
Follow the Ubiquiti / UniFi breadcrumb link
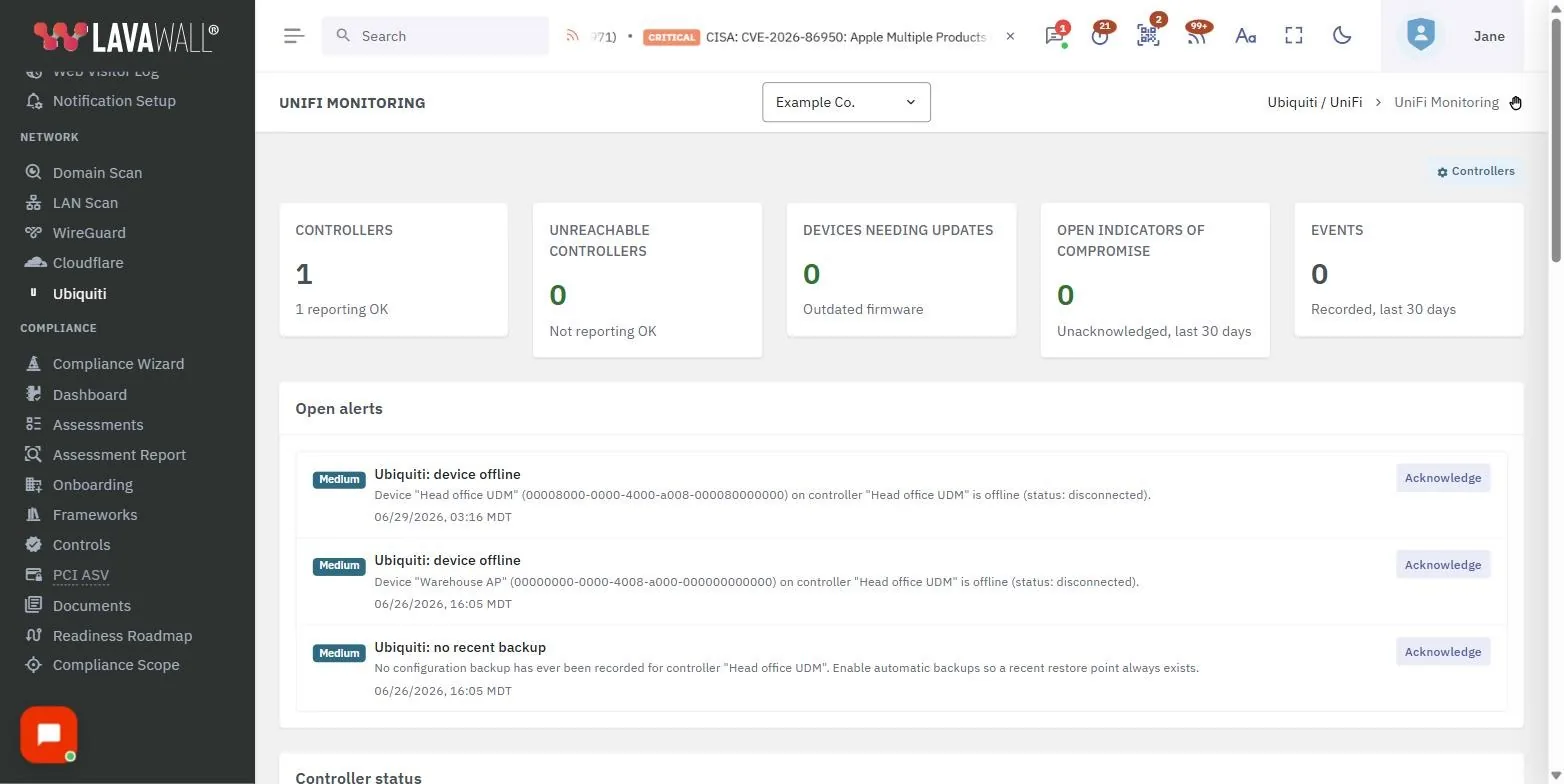click(x=1314, y=102)
